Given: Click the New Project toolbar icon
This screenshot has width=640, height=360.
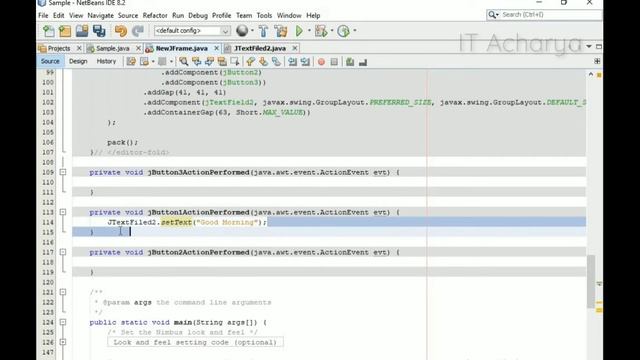Looking at the screenshot, I should coord(65,31).
